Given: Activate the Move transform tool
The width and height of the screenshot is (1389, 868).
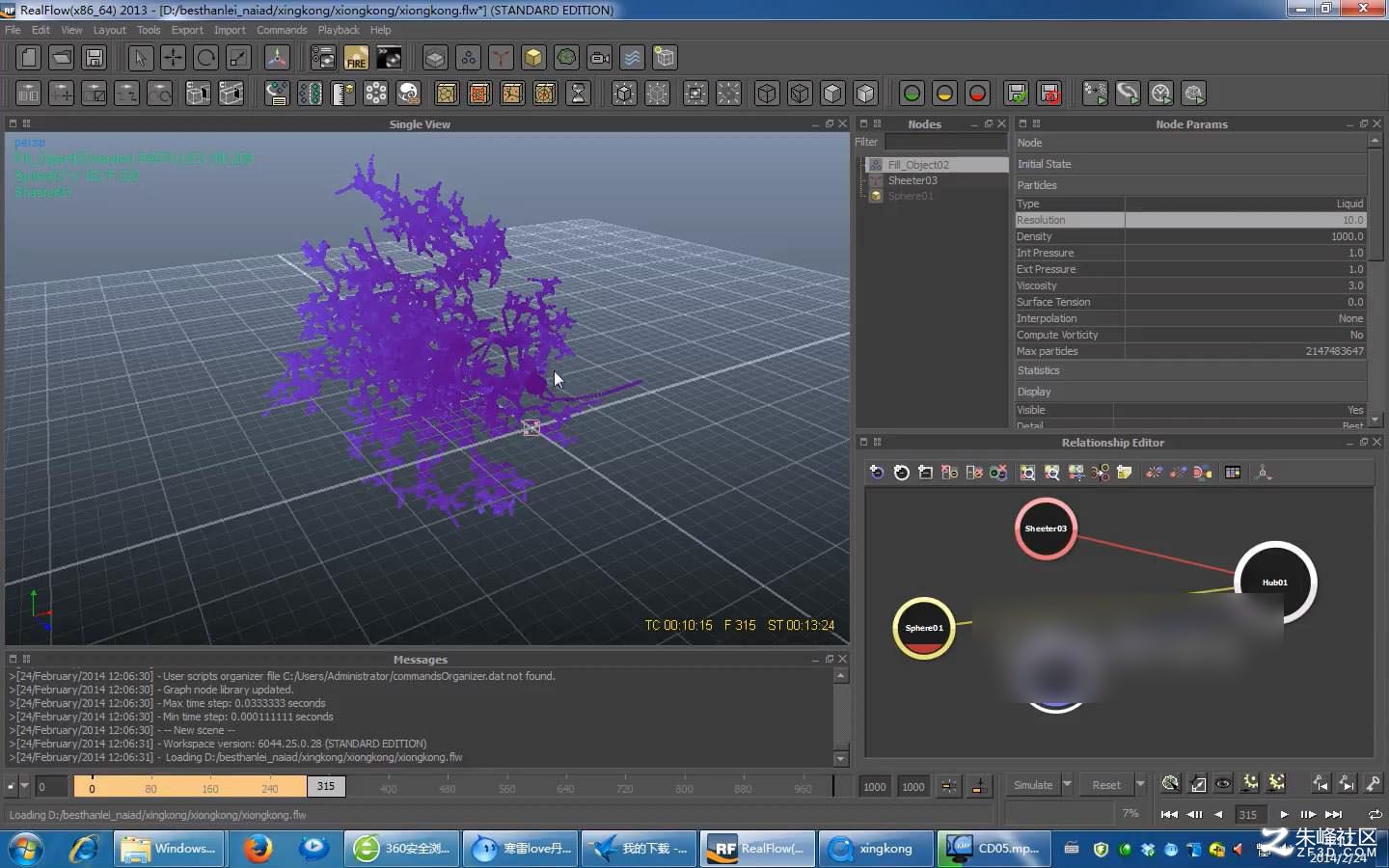Looking at the screenshot, I should 173,58.
